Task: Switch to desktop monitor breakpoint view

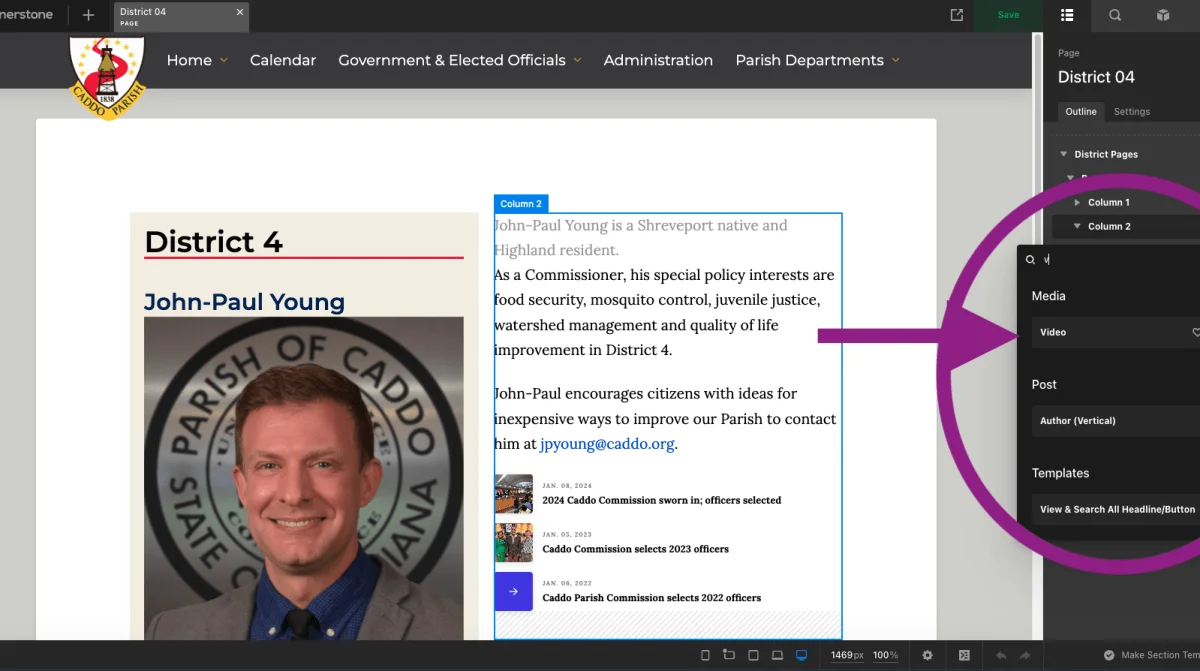Action: (x=801, y=655)
